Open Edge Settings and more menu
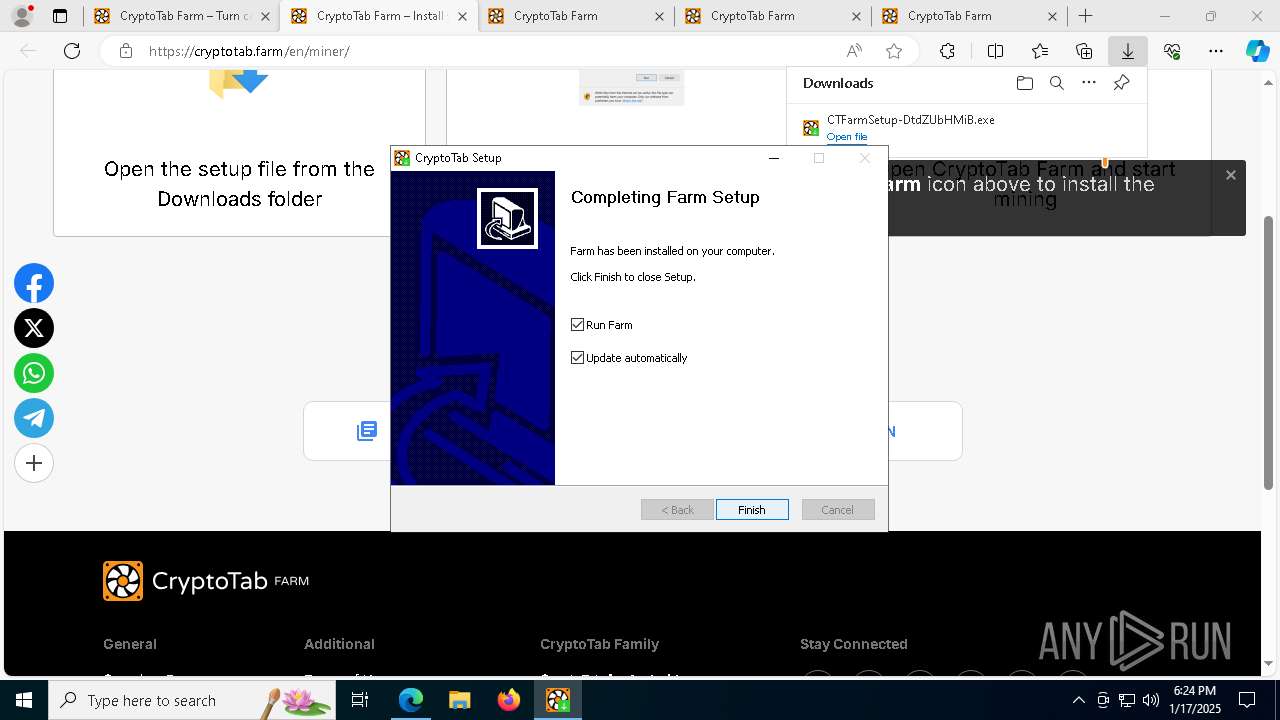 (x=1215, y=51)
